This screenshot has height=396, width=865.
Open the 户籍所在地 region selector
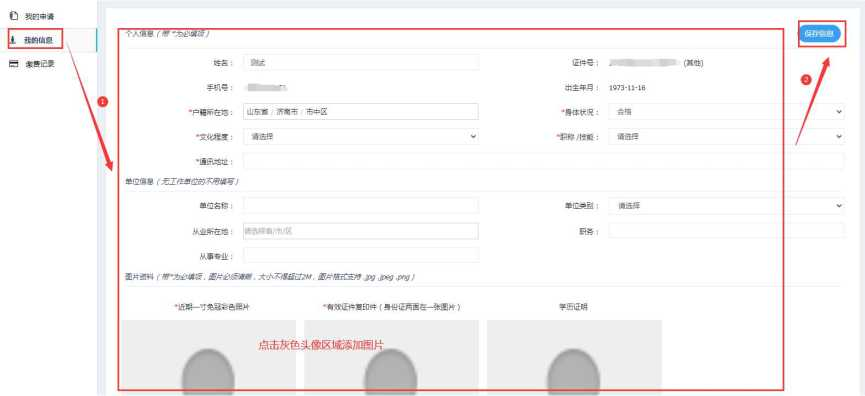click(361, 111)
